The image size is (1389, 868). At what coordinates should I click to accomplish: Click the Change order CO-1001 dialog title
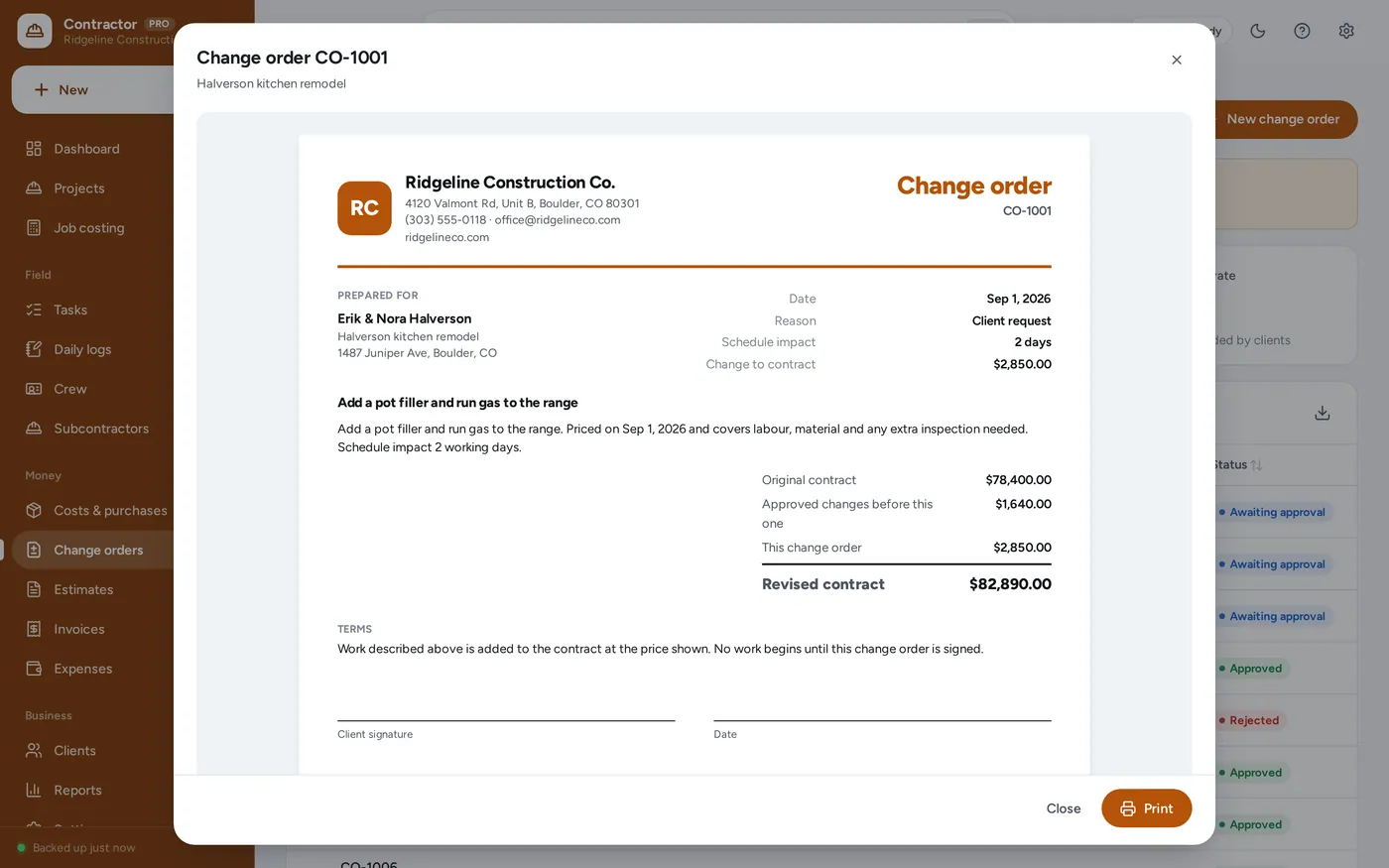point(292,58)
